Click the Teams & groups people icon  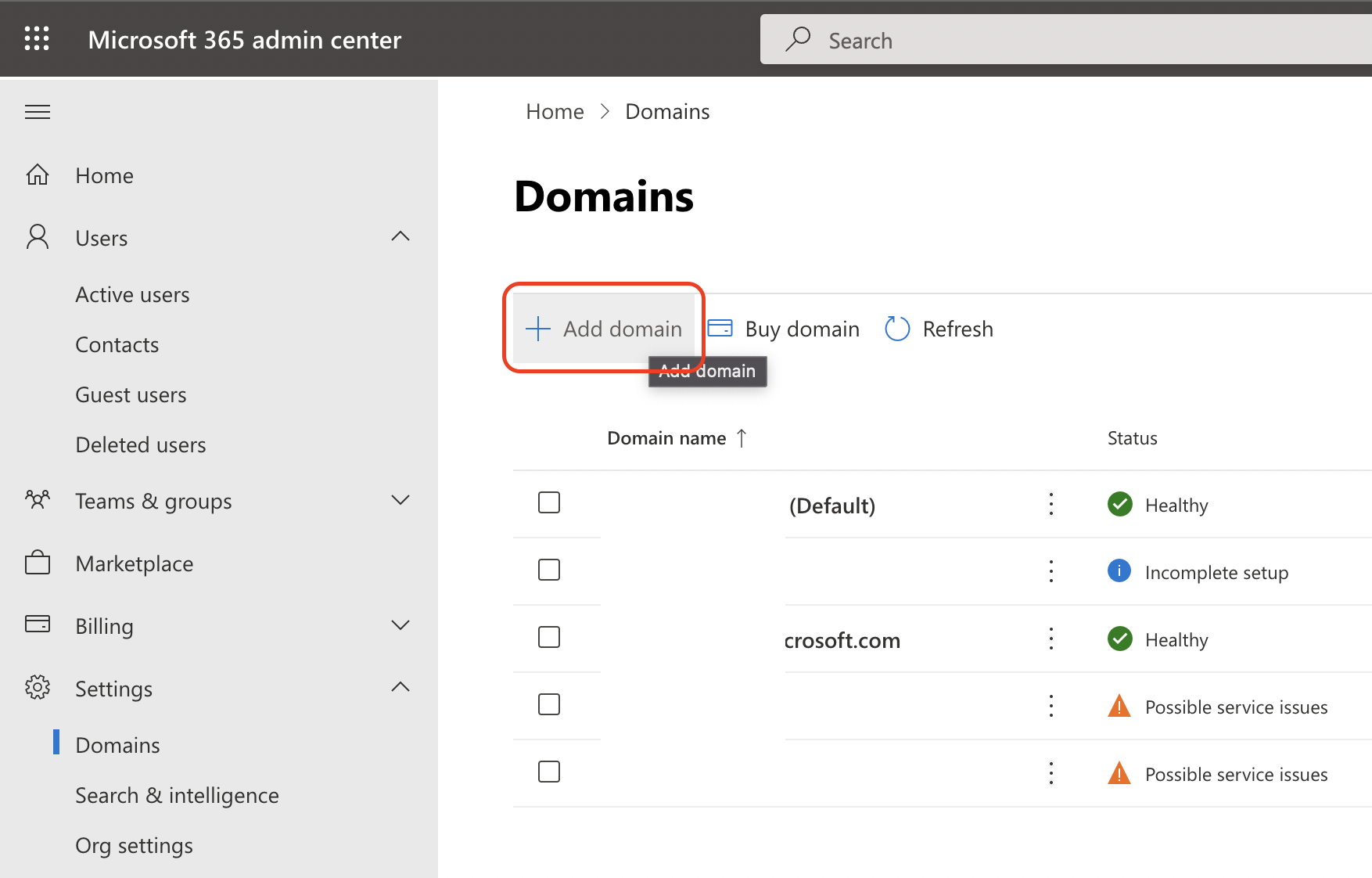click(x=38, y=499)
